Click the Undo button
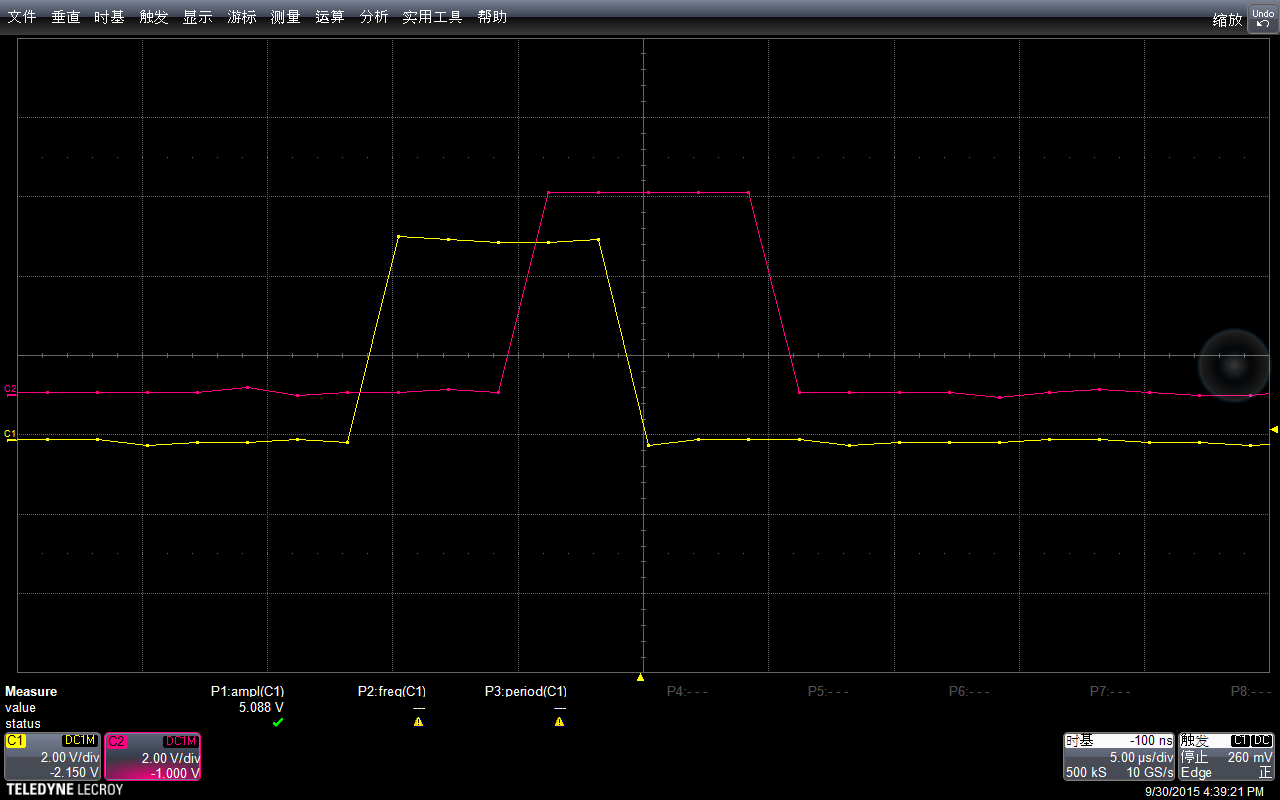Image resolution: width=1280 pixels, height=800 pixels. (x=1263, y=18)
